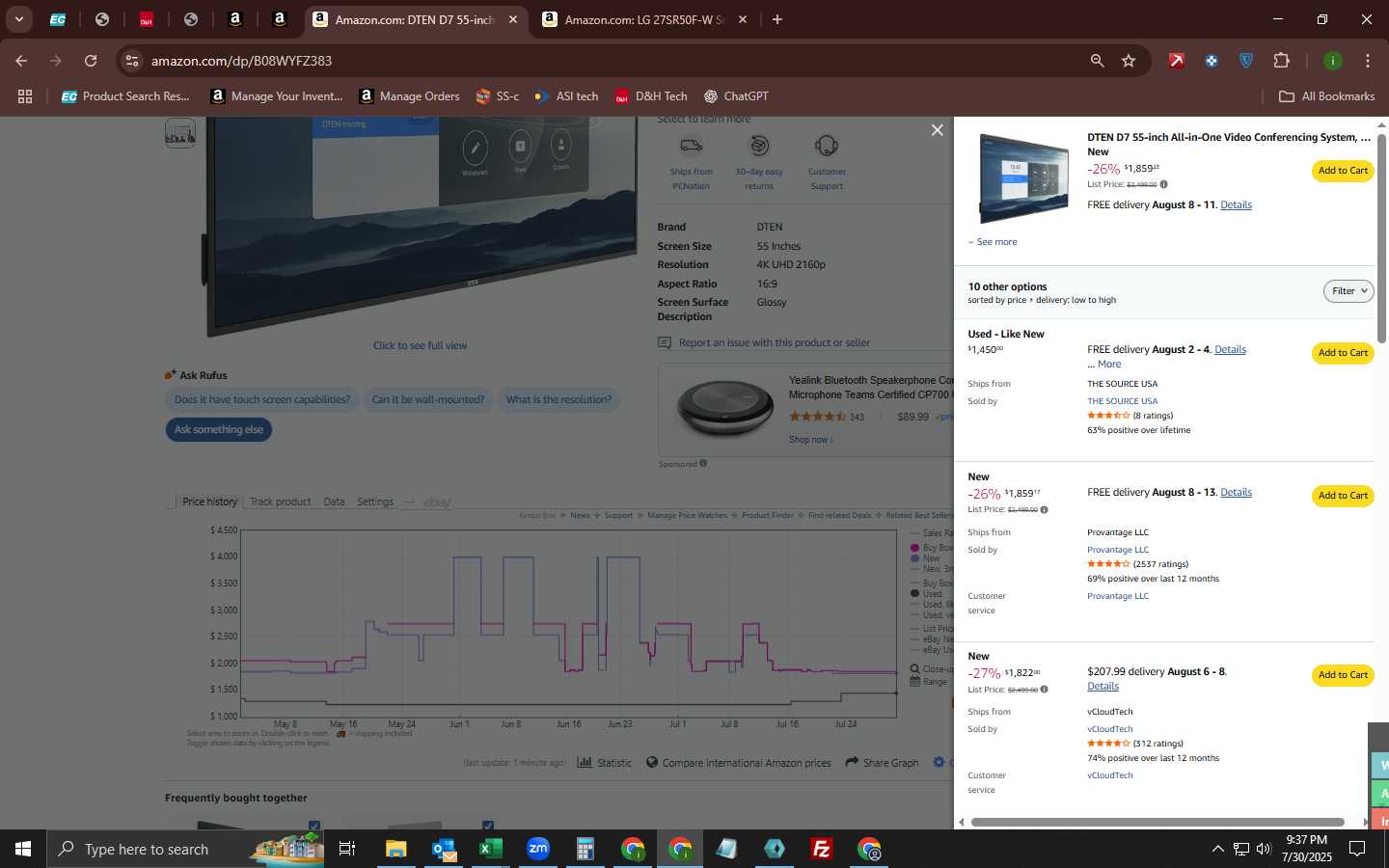1389x868 pixels.
Task: Open the blue puzzle-piece extension
Action: (x=1212, y=61)
